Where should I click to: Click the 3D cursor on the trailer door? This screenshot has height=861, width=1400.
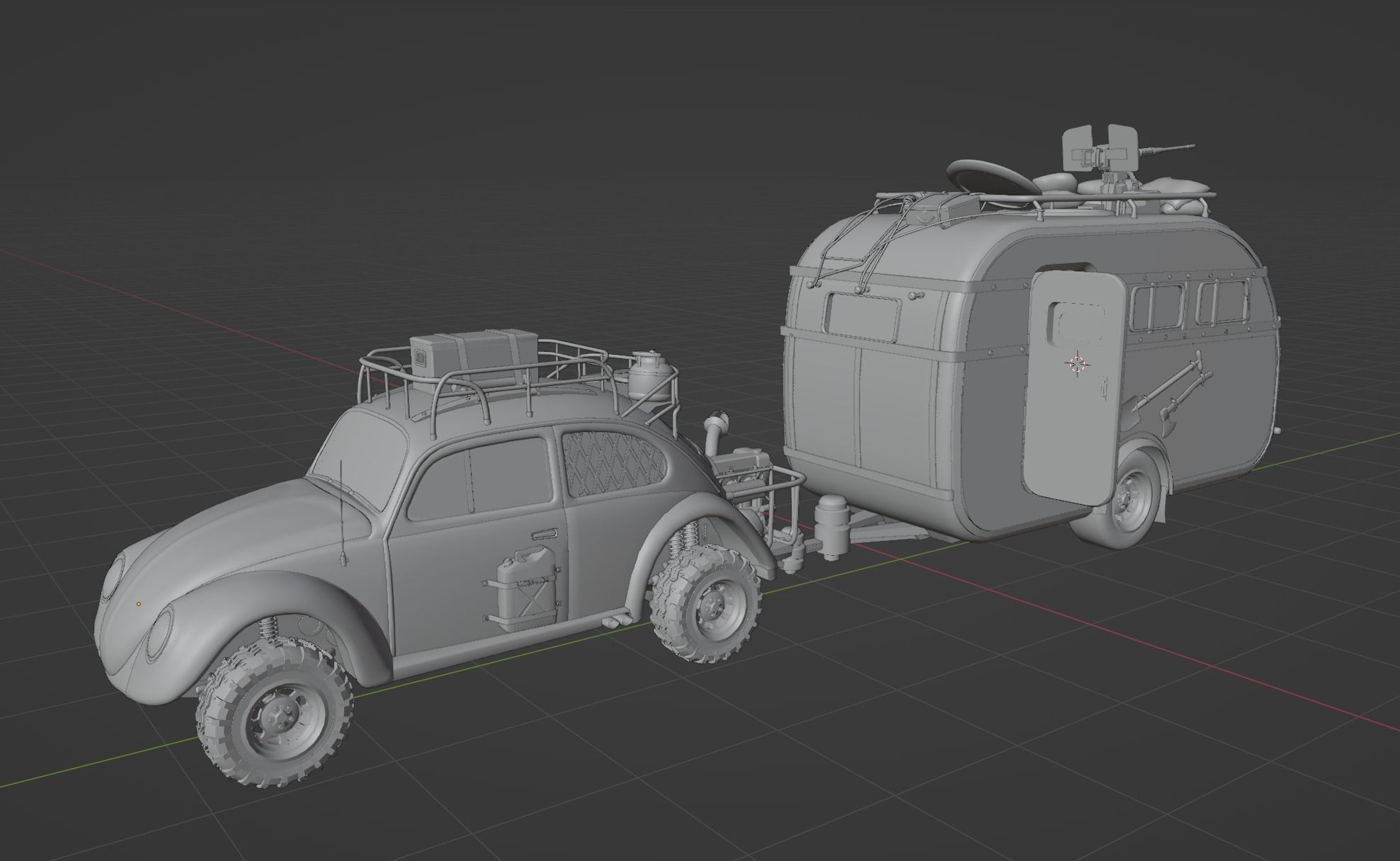(x=1078, y=364)
